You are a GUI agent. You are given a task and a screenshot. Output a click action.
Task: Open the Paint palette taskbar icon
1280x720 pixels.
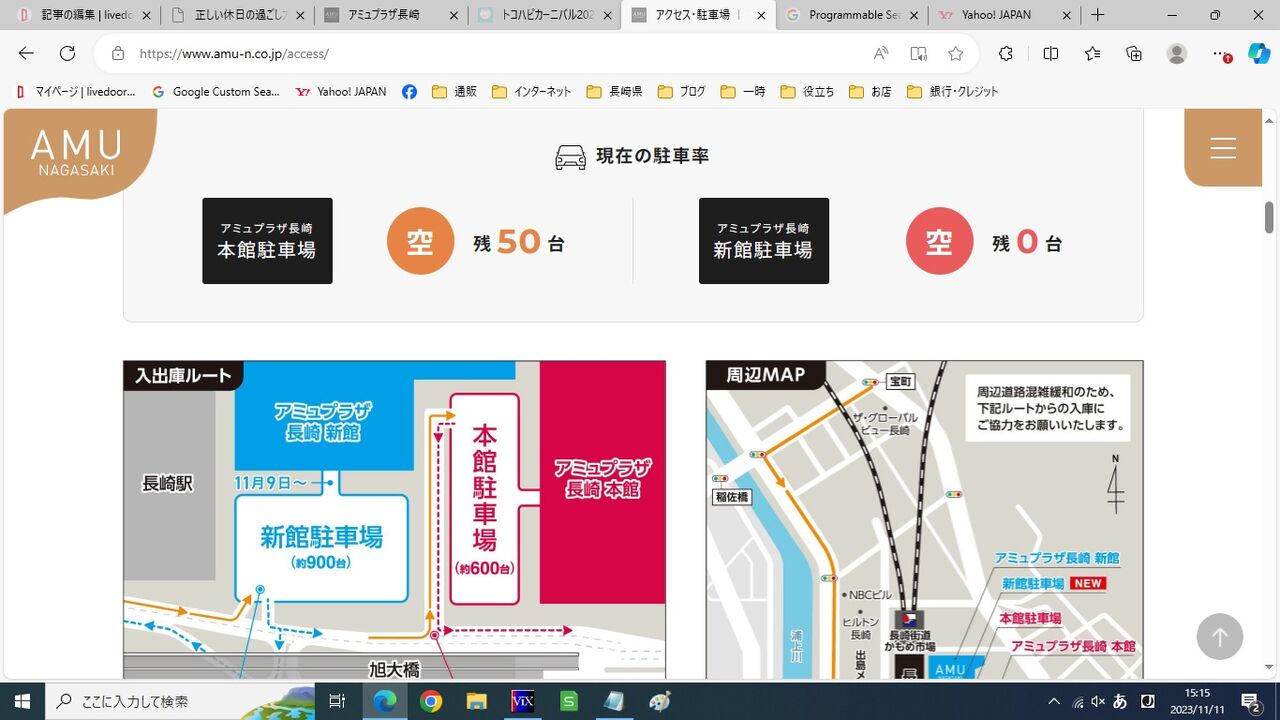click(660, 701)
